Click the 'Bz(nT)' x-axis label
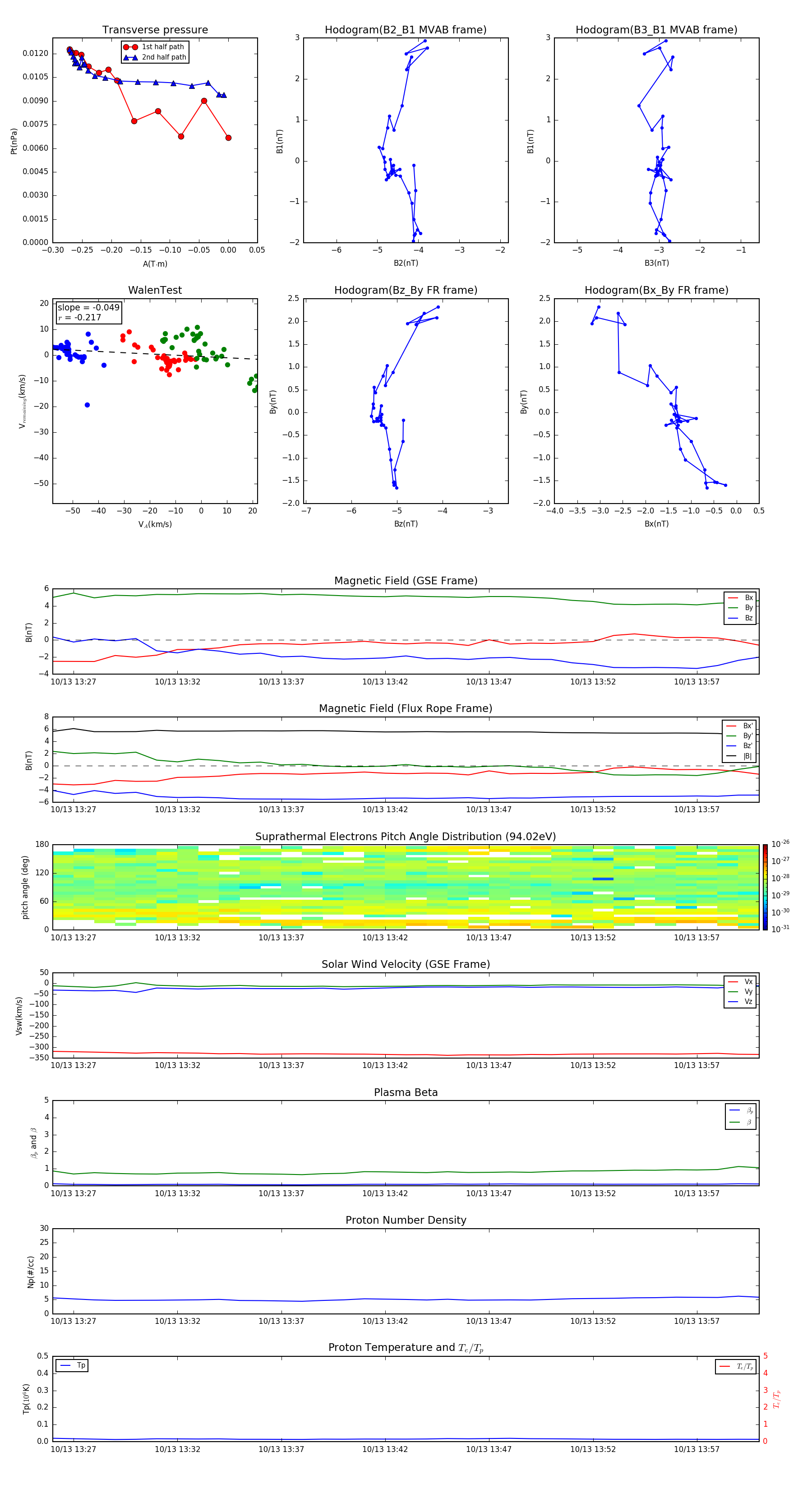This screenshot has width=812, height=1489. pyautogui.click(x=406, y=524)
